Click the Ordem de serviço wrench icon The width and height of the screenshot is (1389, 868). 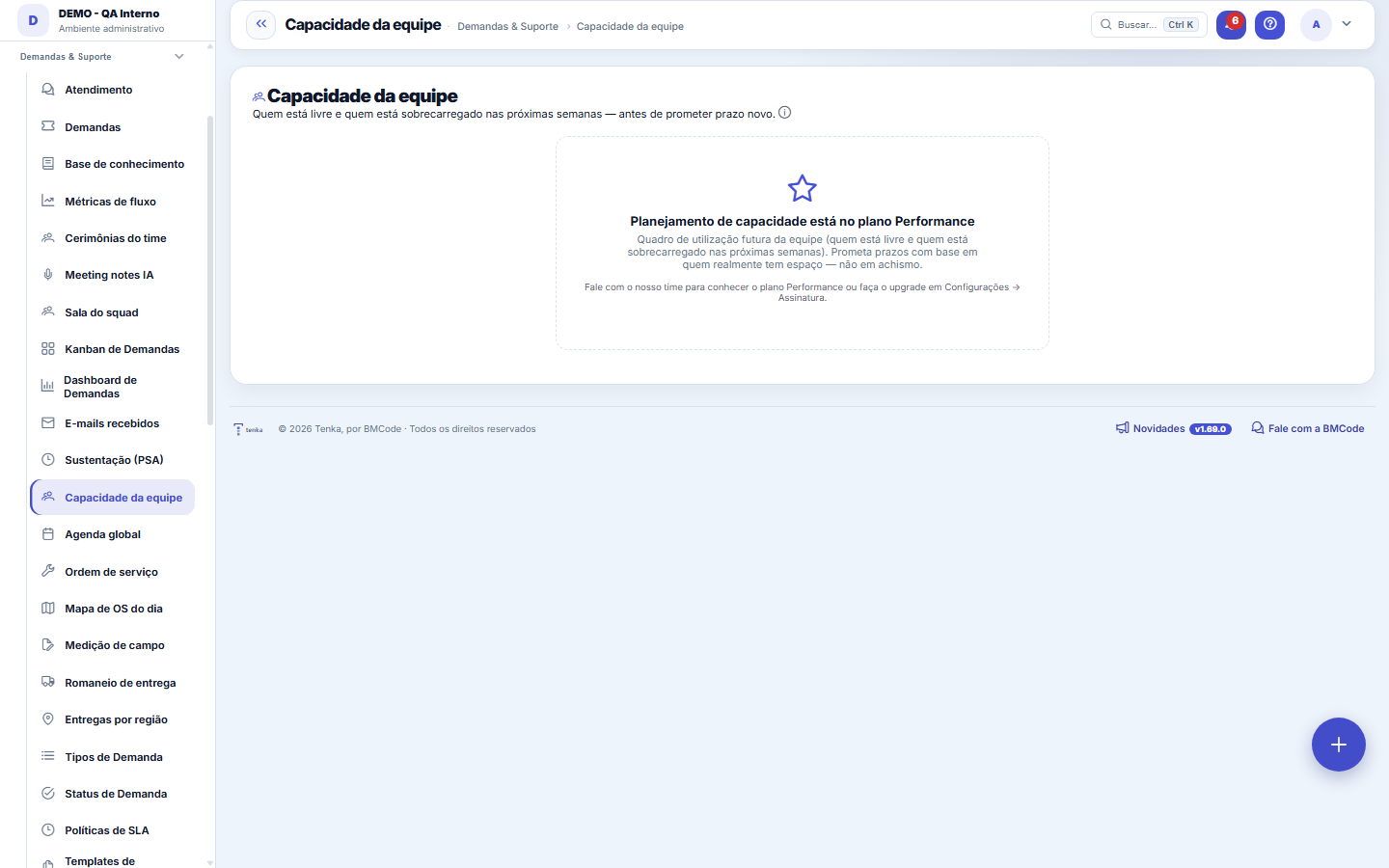tap(48, 571)
